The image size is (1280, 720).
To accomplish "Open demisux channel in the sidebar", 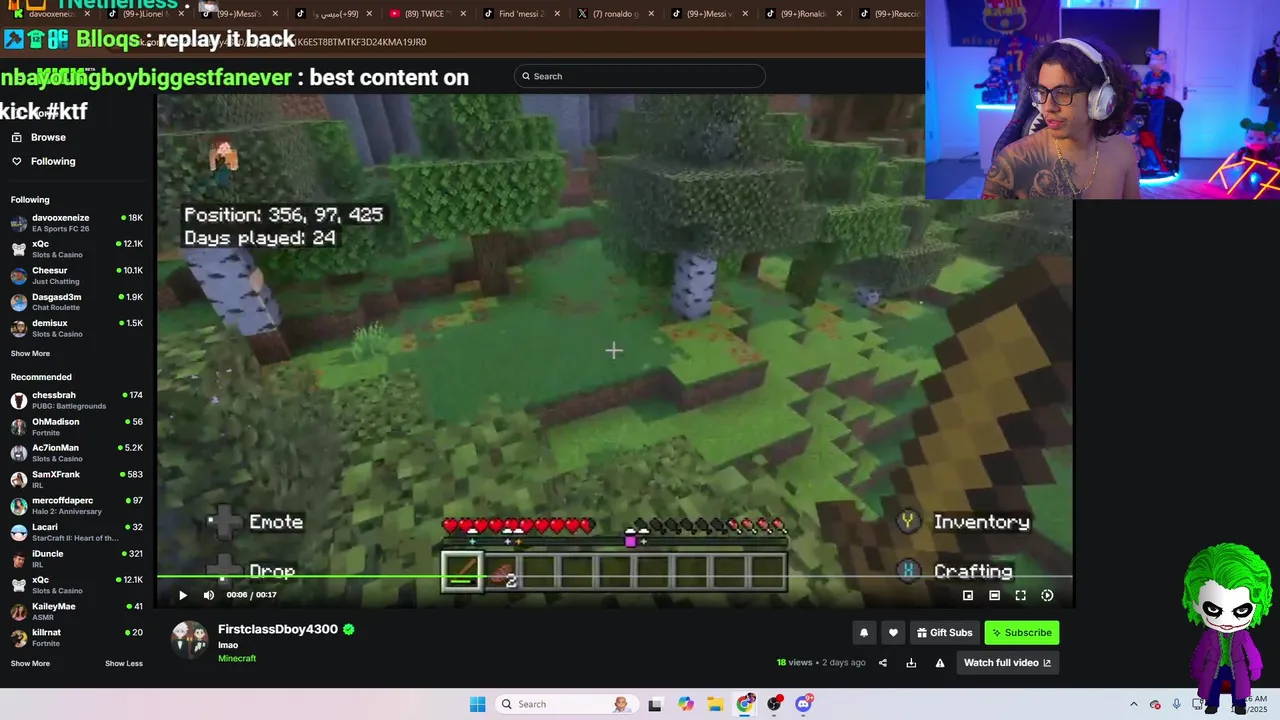I will point(77,328).
